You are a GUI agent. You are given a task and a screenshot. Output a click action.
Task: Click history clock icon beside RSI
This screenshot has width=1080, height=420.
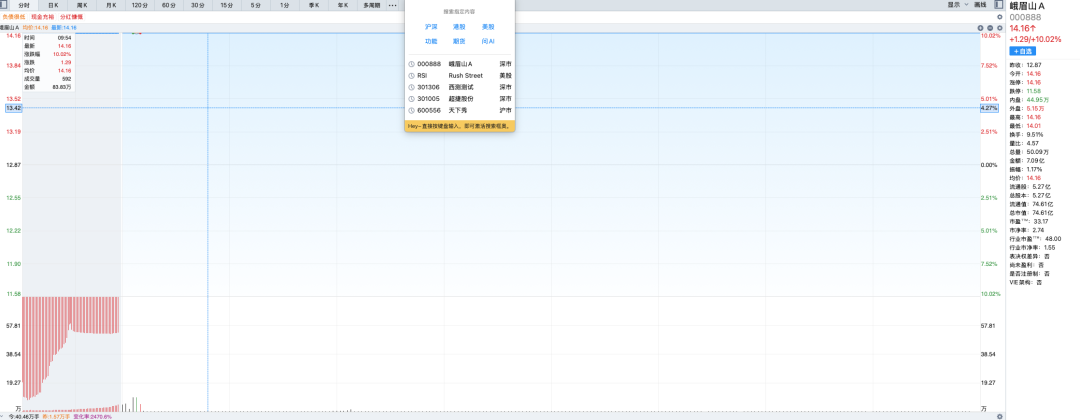pos(411,76)
